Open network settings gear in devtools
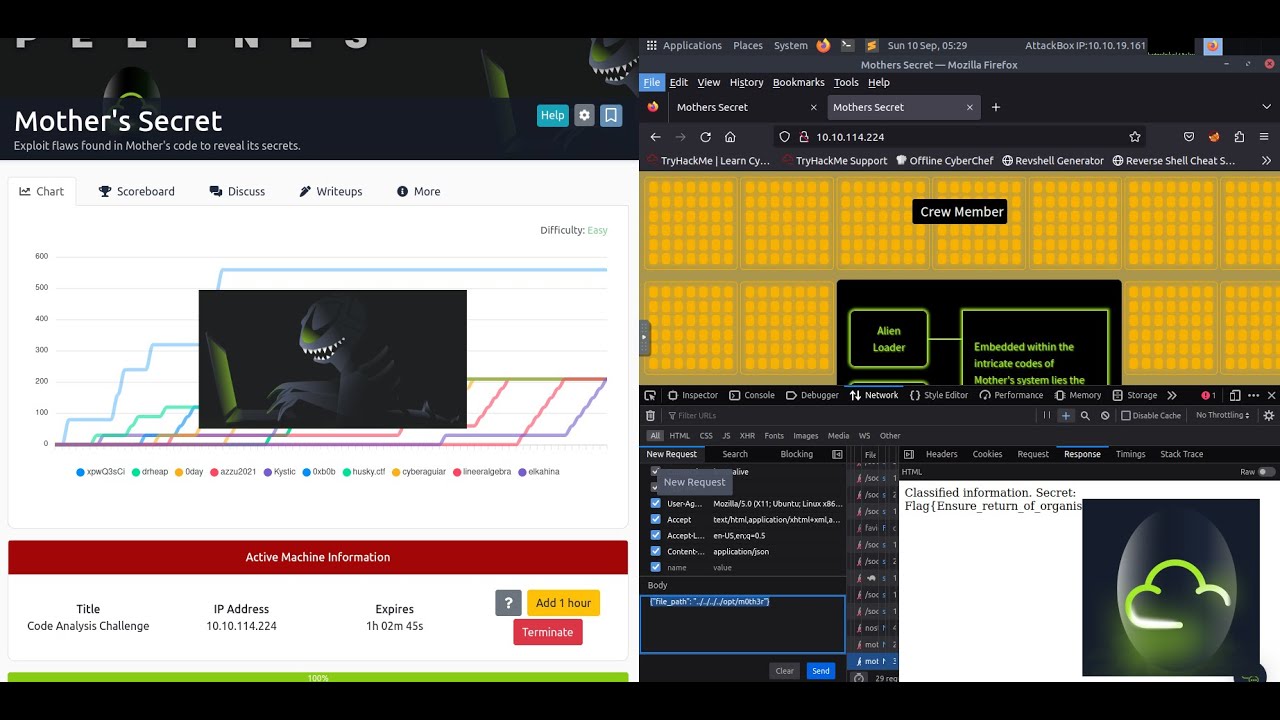Screen dimensions: 1280x720 click(1269, 415)
